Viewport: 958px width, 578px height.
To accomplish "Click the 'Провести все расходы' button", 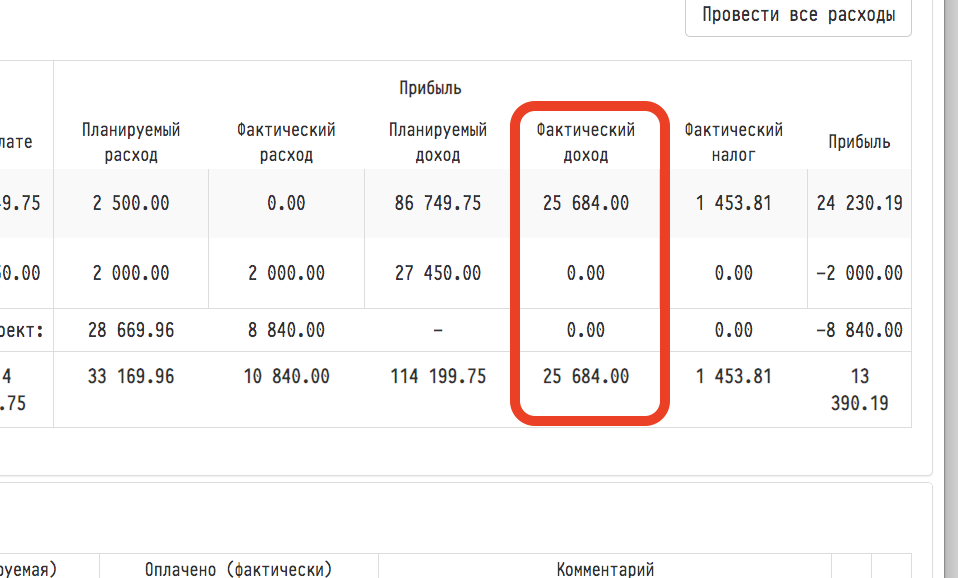I will 798,16.
